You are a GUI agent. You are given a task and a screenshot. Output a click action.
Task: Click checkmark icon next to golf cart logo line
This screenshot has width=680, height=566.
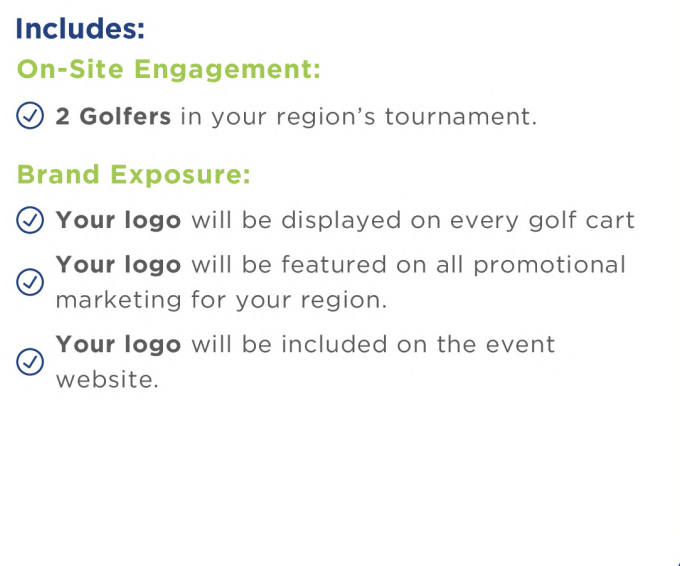pos(30,220)
